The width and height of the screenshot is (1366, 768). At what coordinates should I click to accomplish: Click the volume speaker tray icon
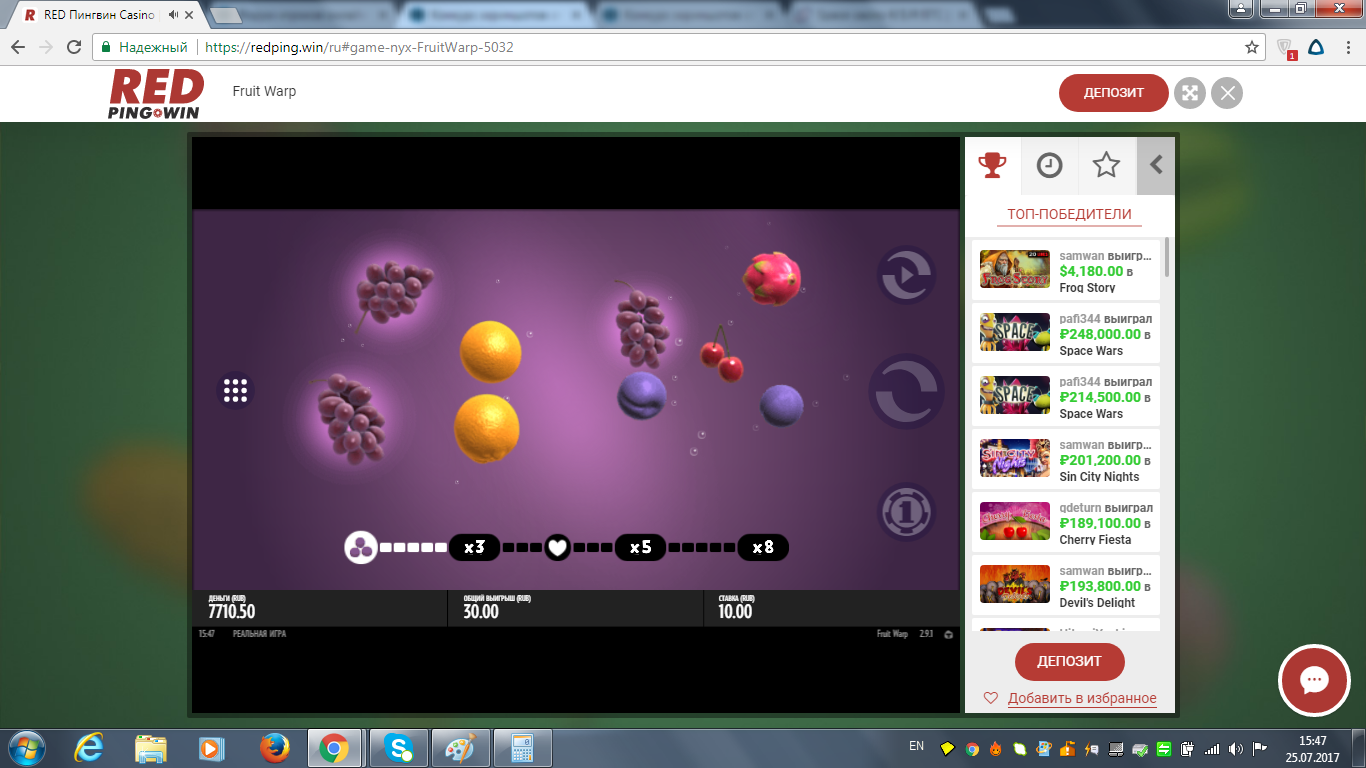[x=1236, y=748]
